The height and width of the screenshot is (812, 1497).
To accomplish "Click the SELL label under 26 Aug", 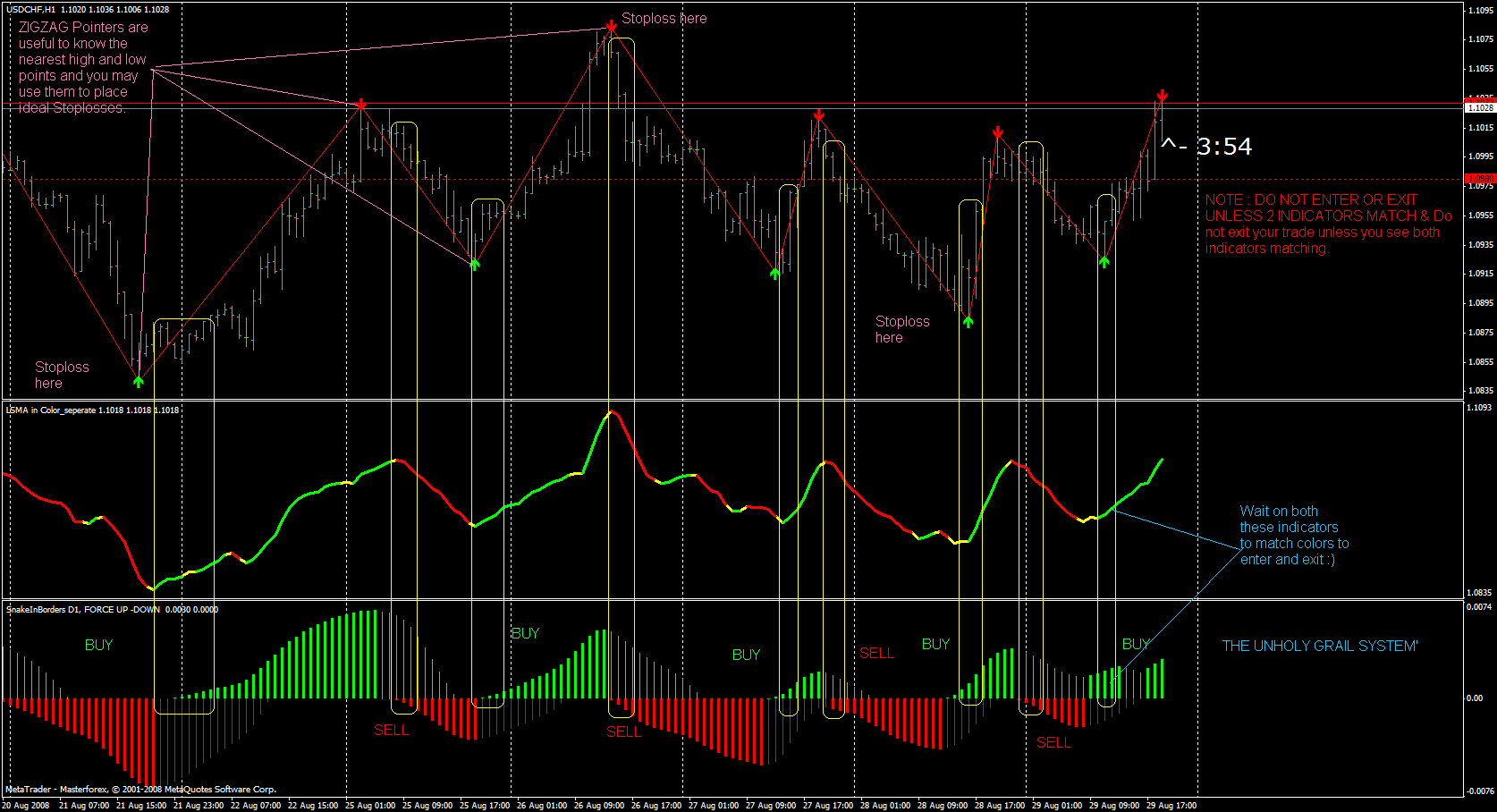I will [623, 731].
